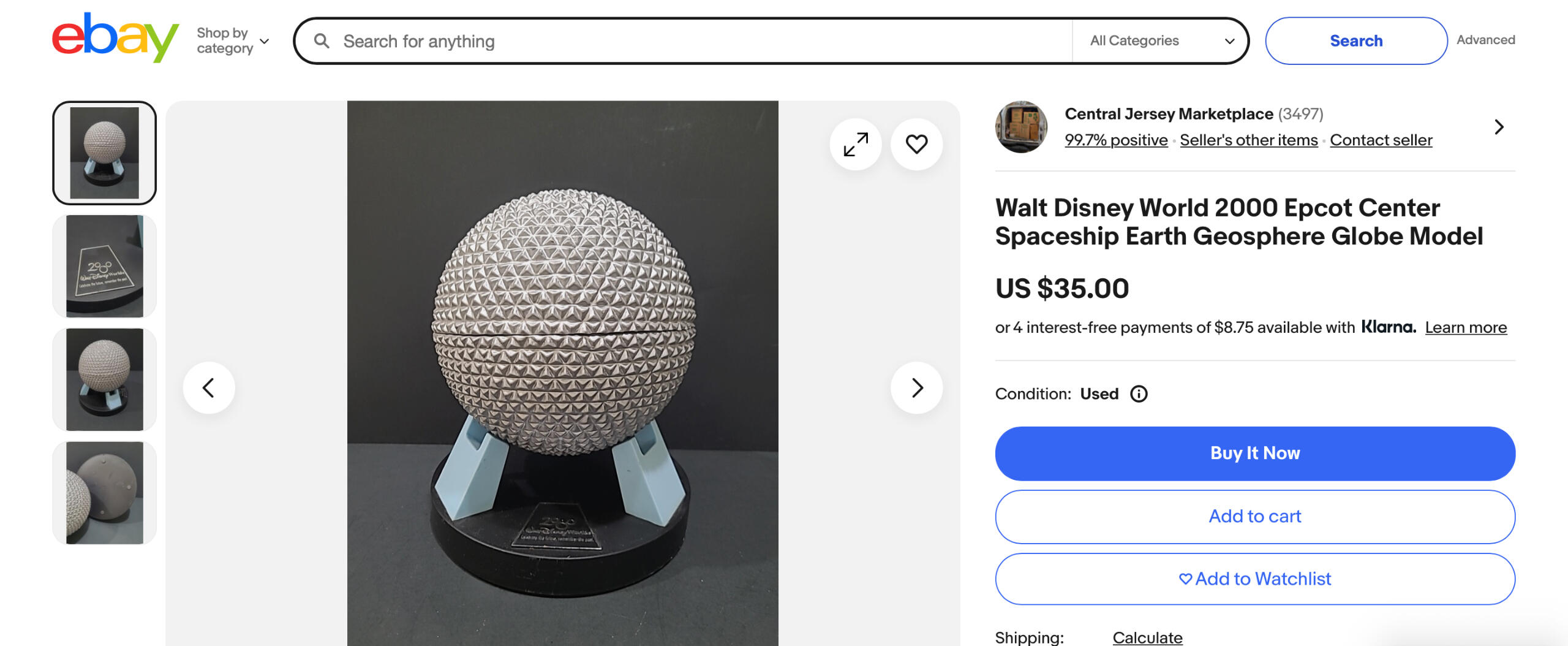Viewport: 1568px width, 646px height.
Task: Click the eBay logo
Action: [115, 38]
